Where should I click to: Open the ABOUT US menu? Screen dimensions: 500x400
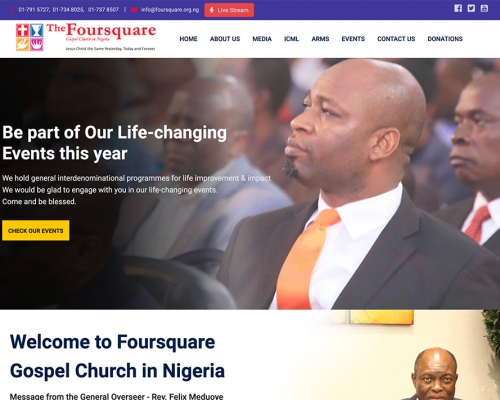[x=225, y=39]
